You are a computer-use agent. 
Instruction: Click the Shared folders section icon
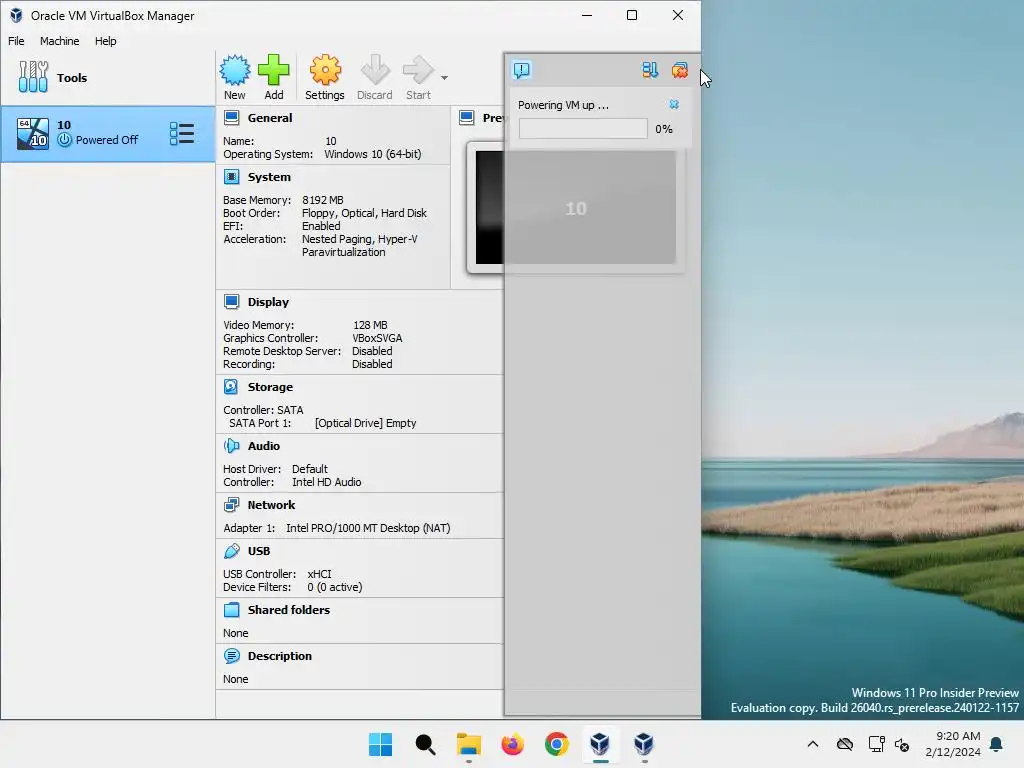(x=231, y=610)
